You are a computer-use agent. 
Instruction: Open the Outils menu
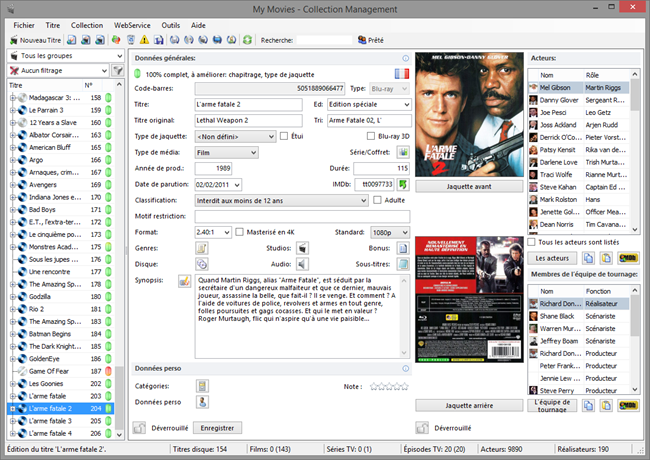click(x=170, y=25)
